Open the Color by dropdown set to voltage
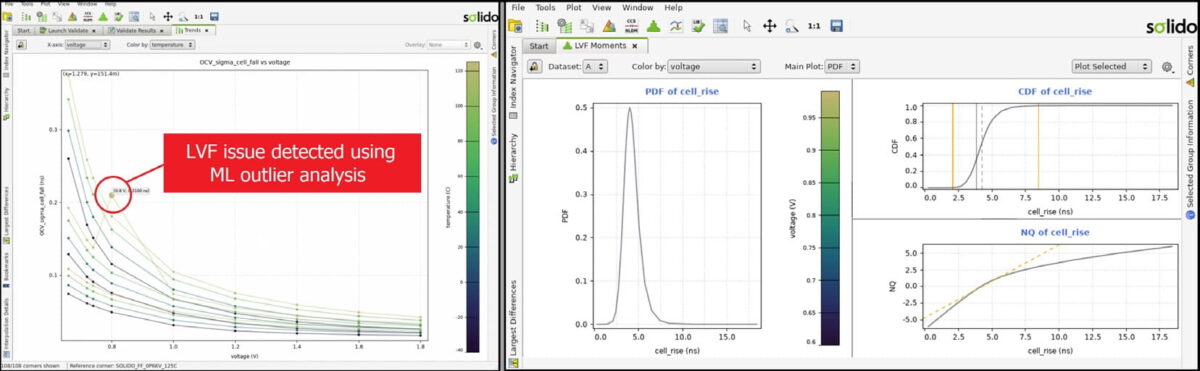 [713, 66]
